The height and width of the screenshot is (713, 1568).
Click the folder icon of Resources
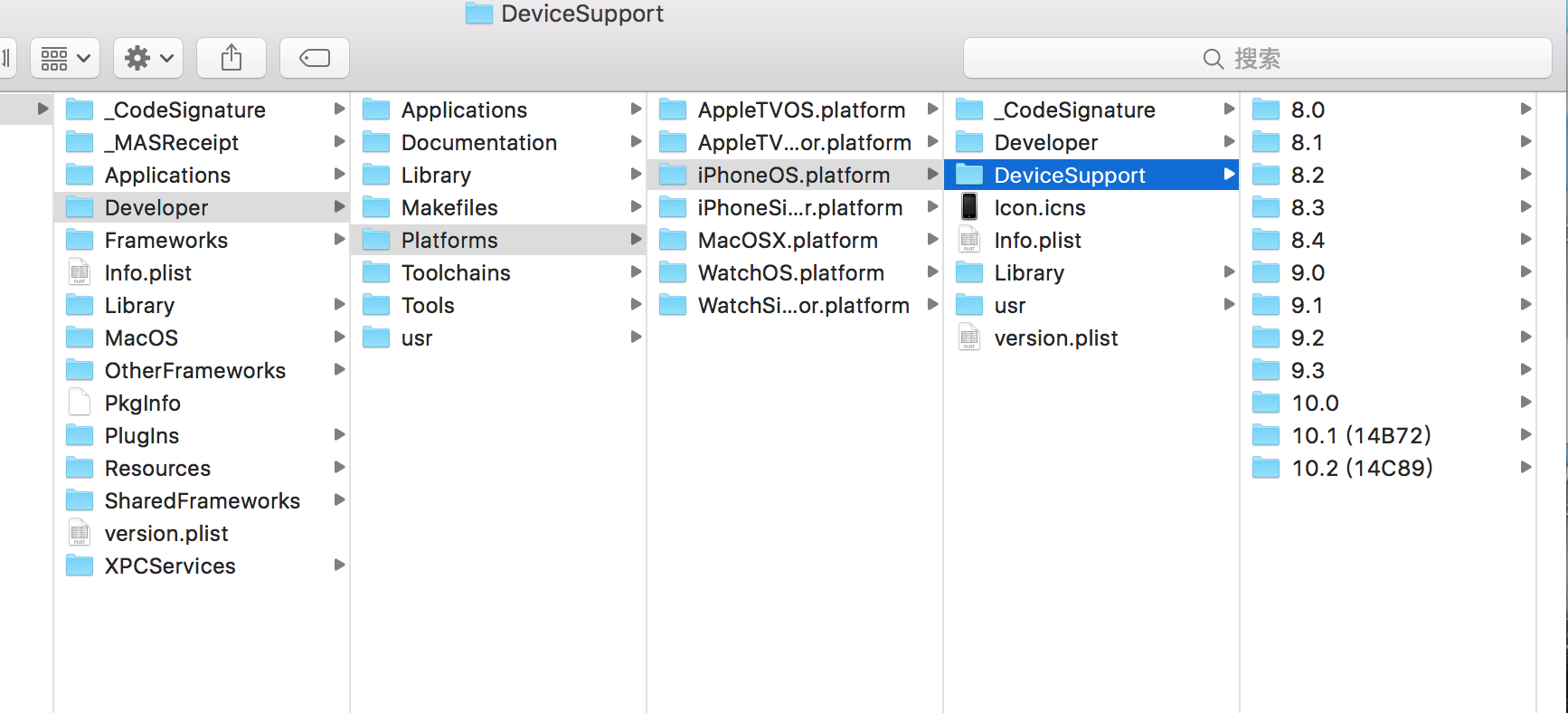(80, 468)
